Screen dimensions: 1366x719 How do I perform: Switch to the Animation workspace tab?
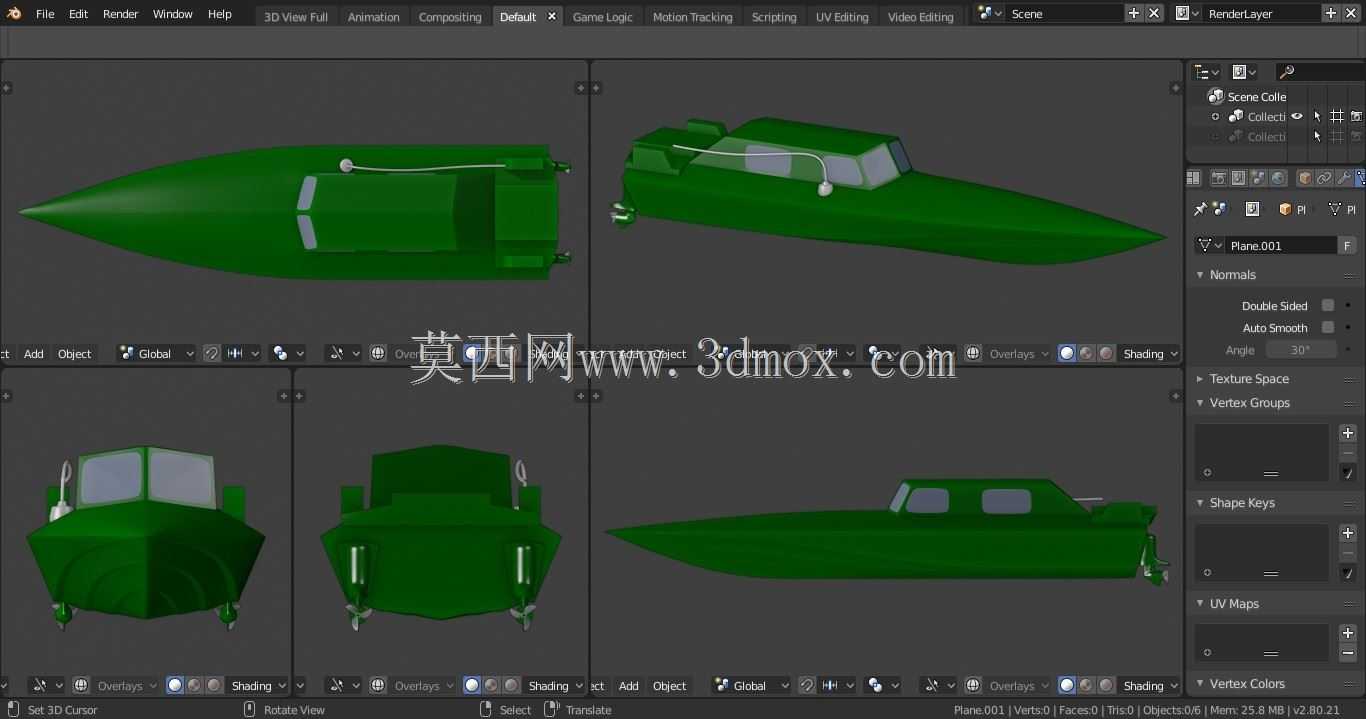pyautogui.click(x=374, y=17)
